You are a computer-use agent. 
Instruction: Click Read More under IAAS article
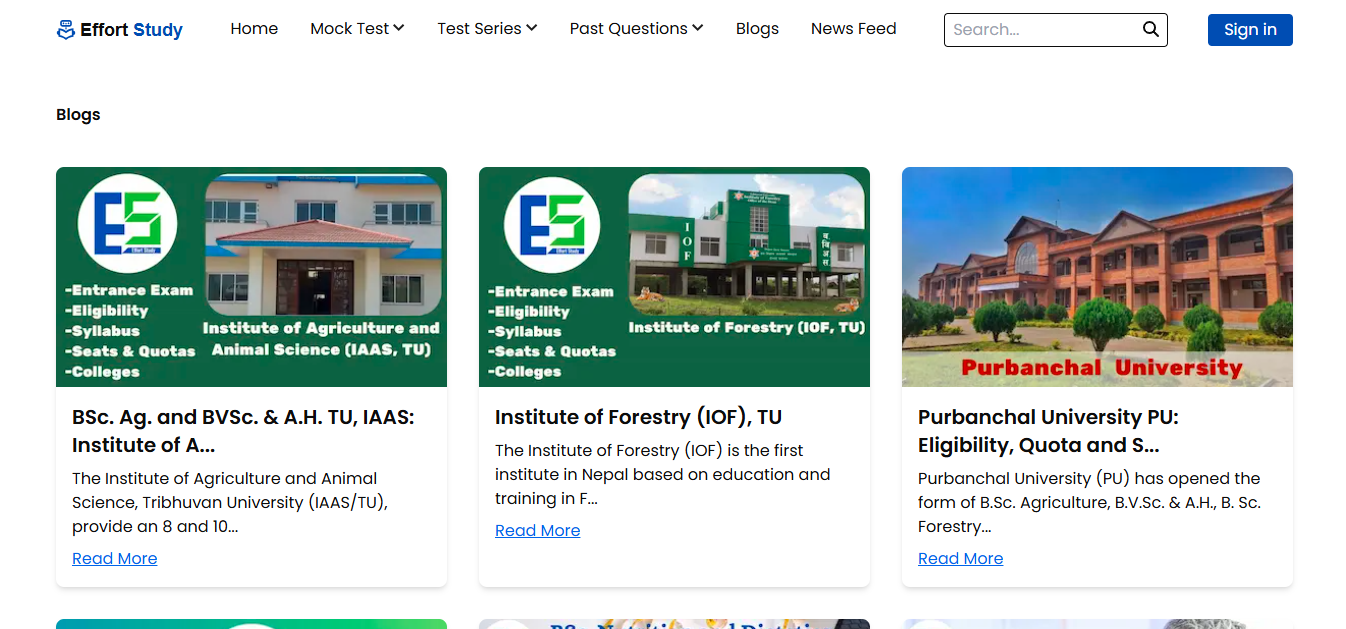115,558
